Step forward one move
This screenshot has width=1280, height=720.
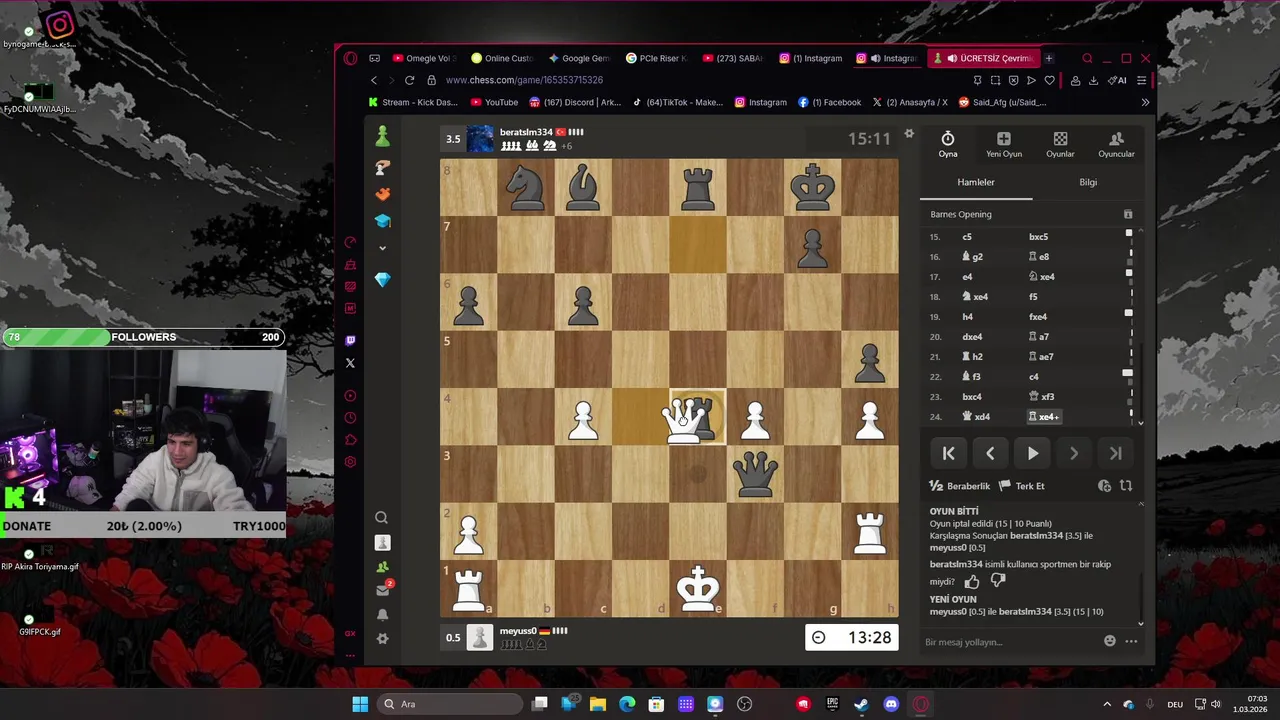pos(1074,453)
